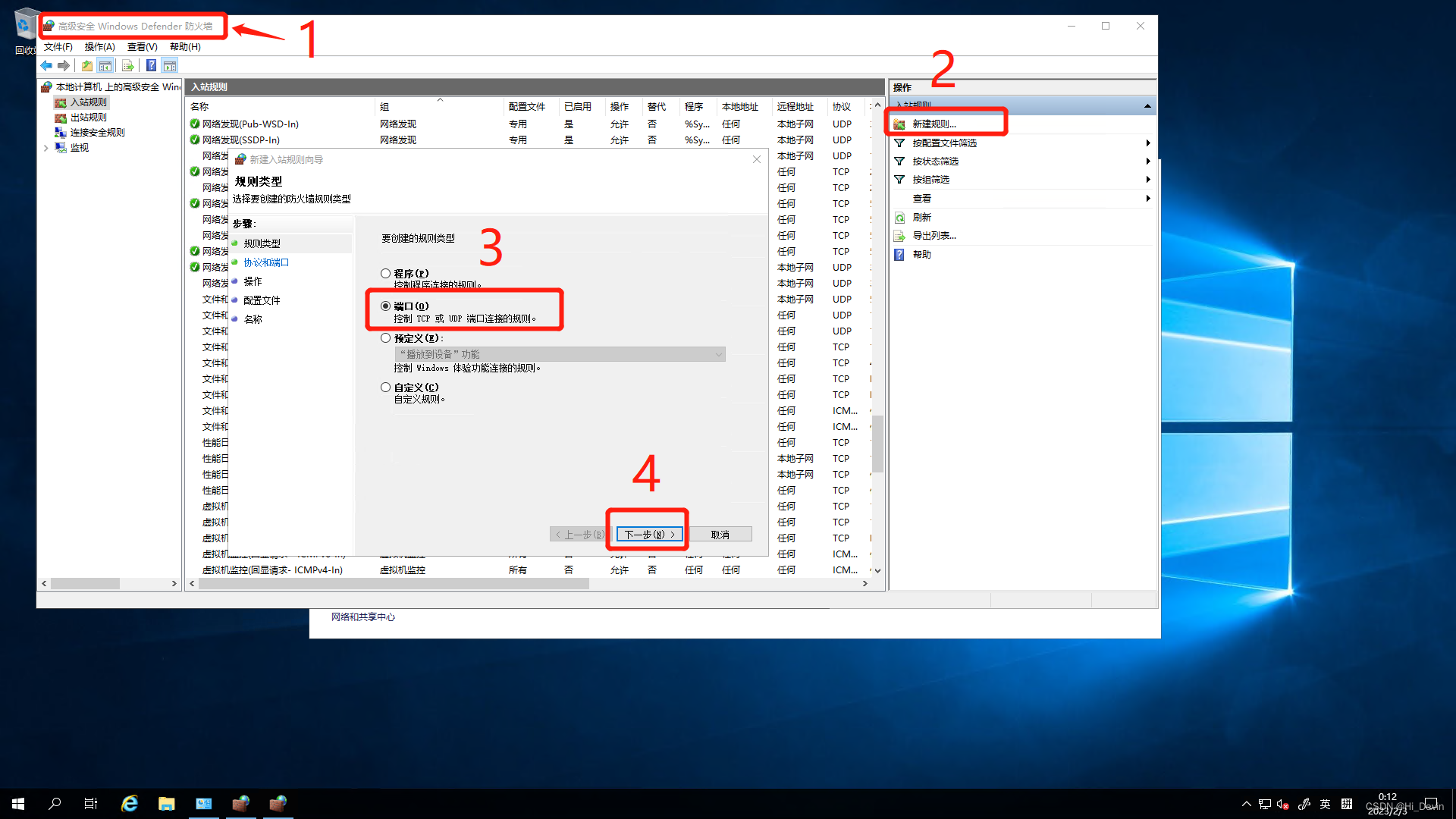Viewport: 1456px width, 819px height.
Task: Click 刷新 in the actions pane
Action: 921,218
